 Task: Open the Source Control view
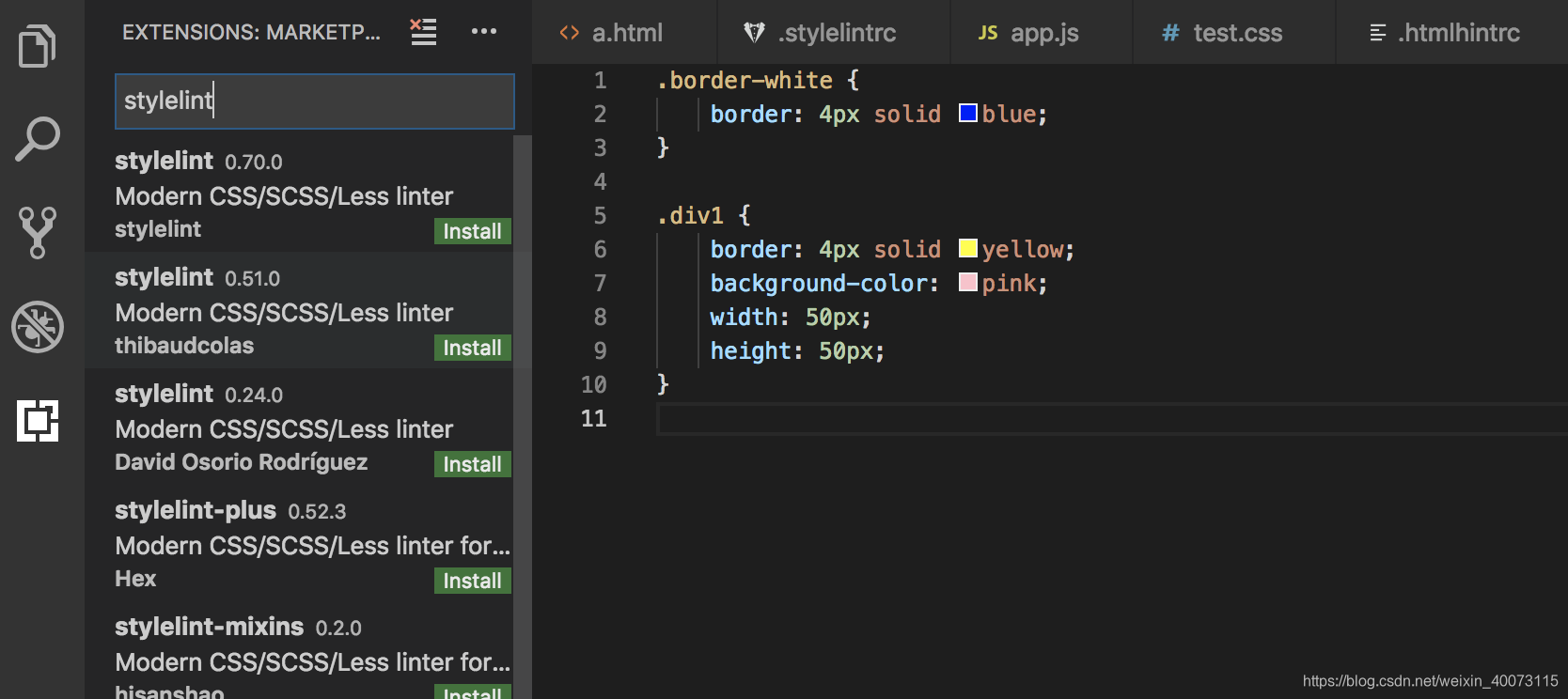(x=38, y=232)
